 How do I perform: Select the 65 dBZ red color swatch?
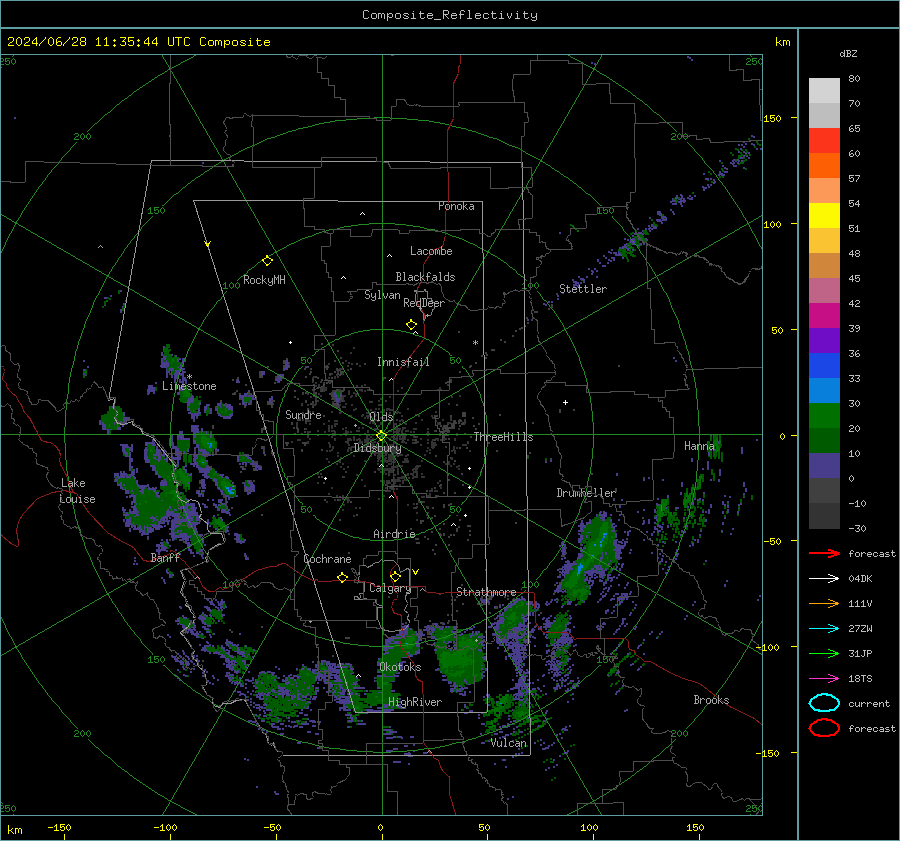[x=824, y=141]
